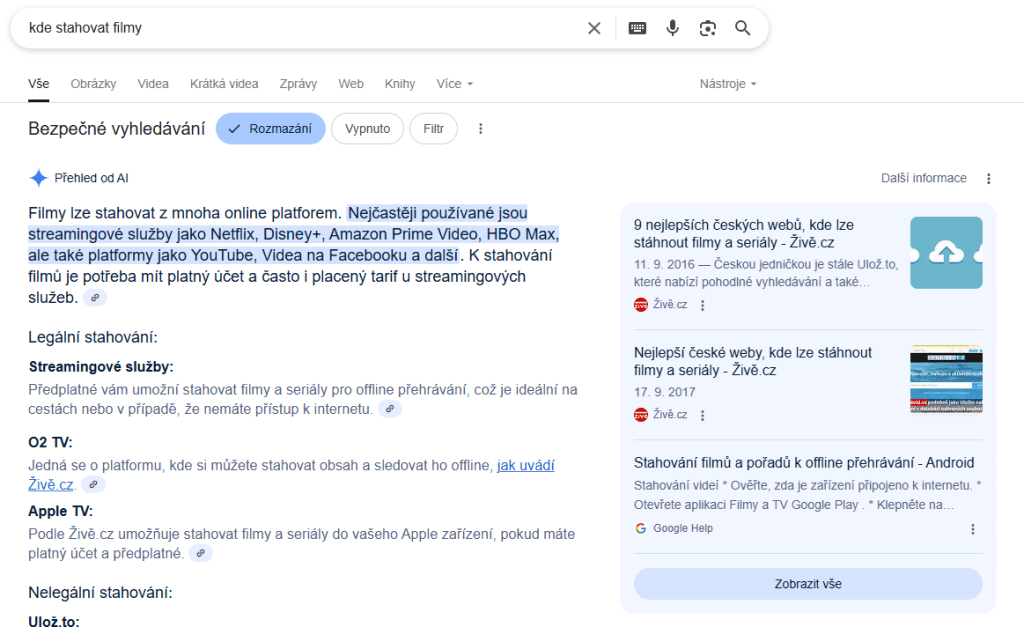Switch to the Web tab
The height and width of the screenshot is (627, 1024).
click(x=351, y=84)
